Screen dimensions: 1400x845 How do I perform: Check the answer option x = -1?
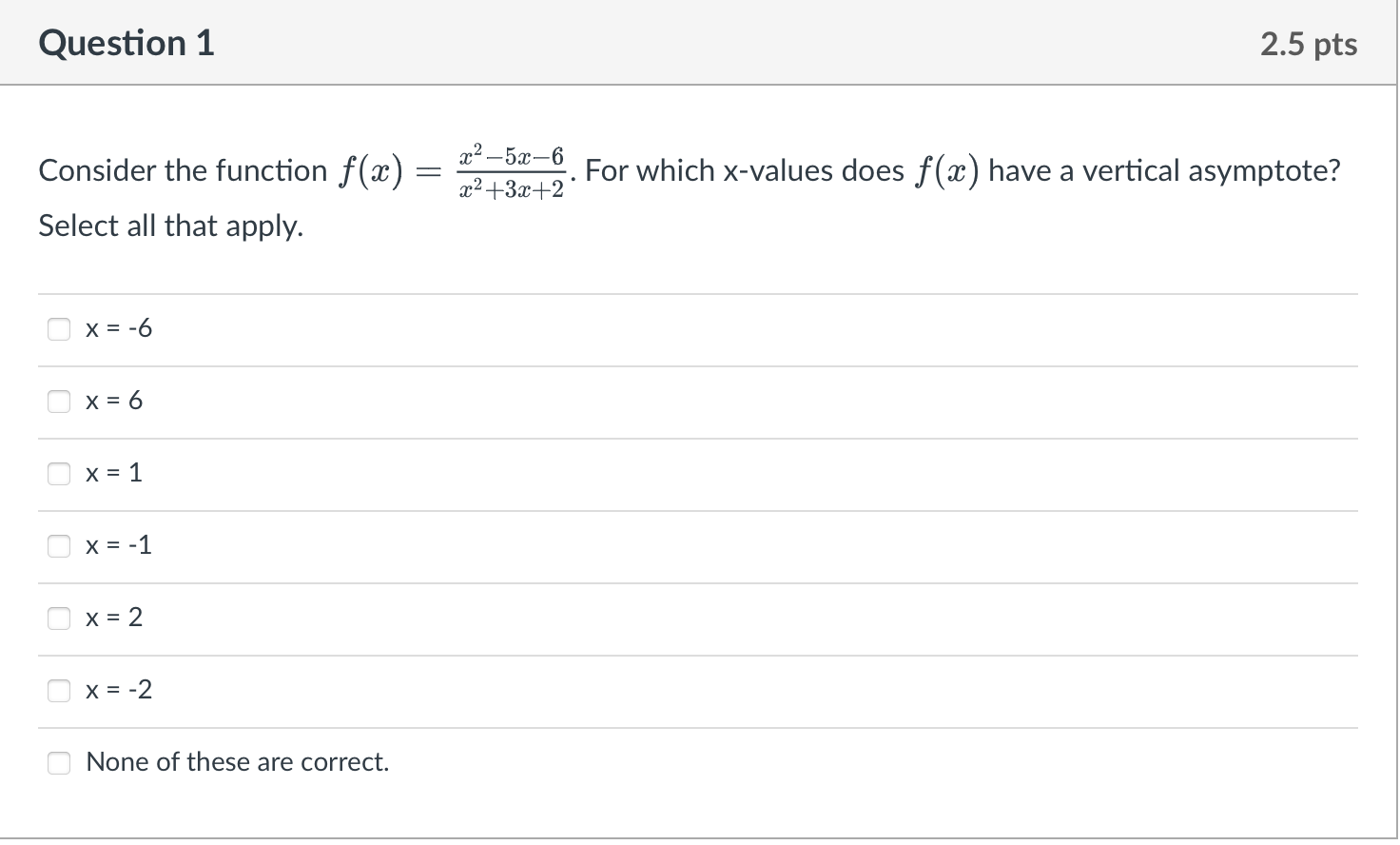pos(58,546)
